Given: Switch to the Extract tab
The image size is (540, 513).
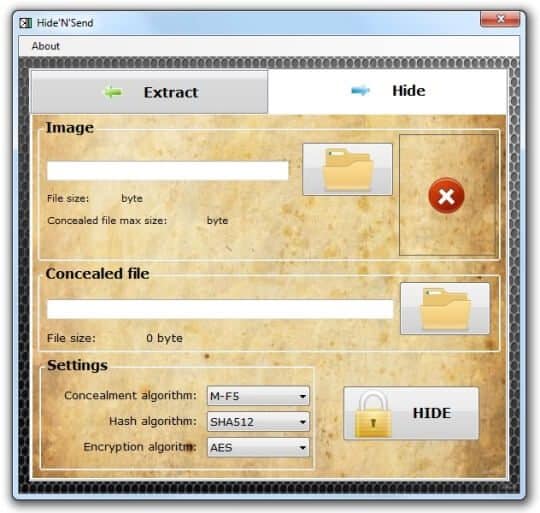Looking at the screenshot, I should click(149, 92).
